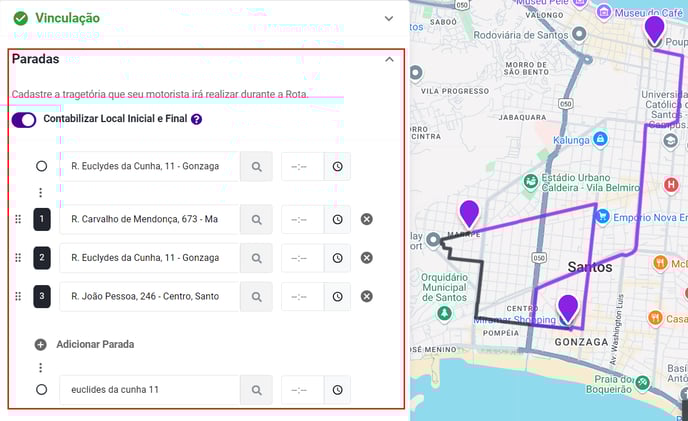Screen dimensions: 688x421
Task: Select the initial location radio circle
Action: pyautogui.click(x=41, y=166)
